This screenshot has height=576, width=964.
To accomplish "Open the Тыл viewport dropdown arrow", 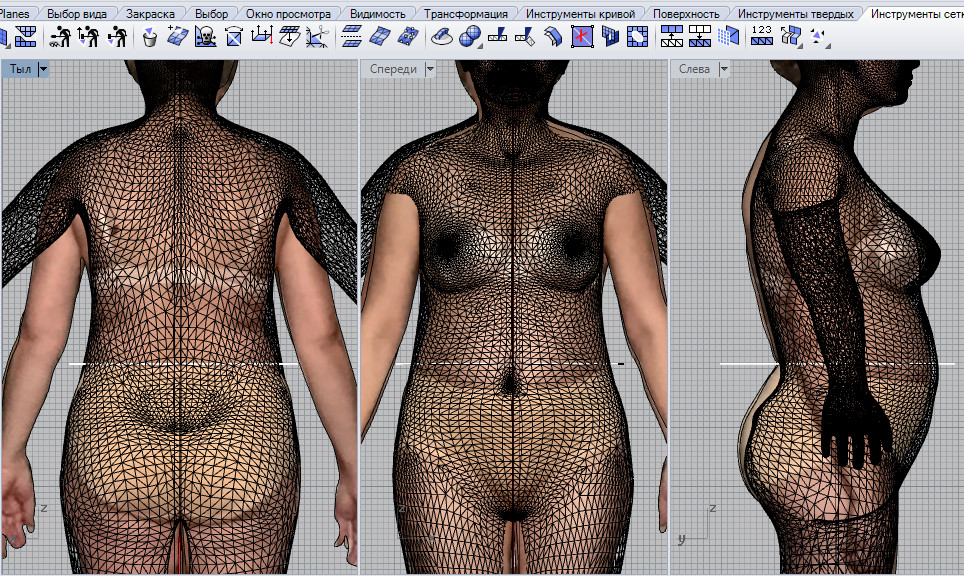I will point(43,69).
